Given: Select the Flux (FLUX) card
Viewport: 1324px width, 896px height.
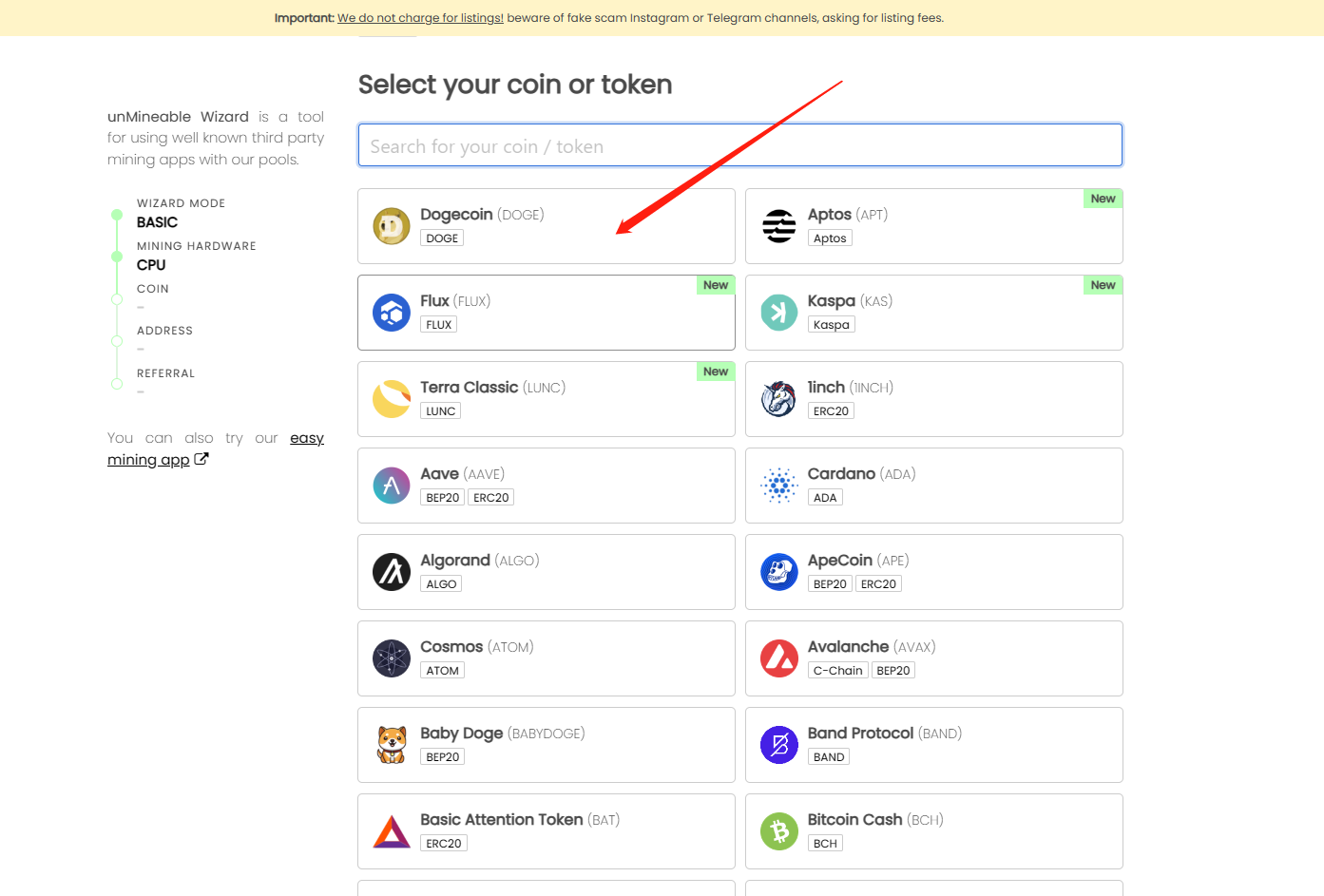Looking at the screenshot, I should point(547,313).
